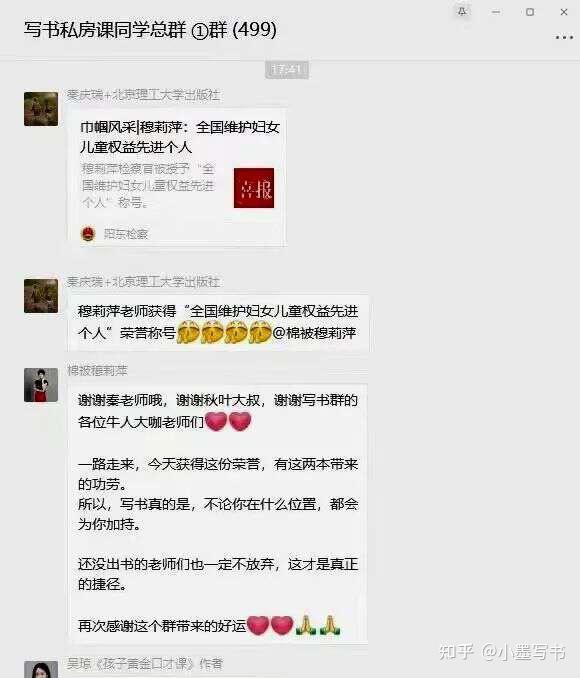The height and width of the screenshot is (678, 580).
Task: Click the 阳东检察 source label
Action: pyautogui.click(x=126, y=234)
